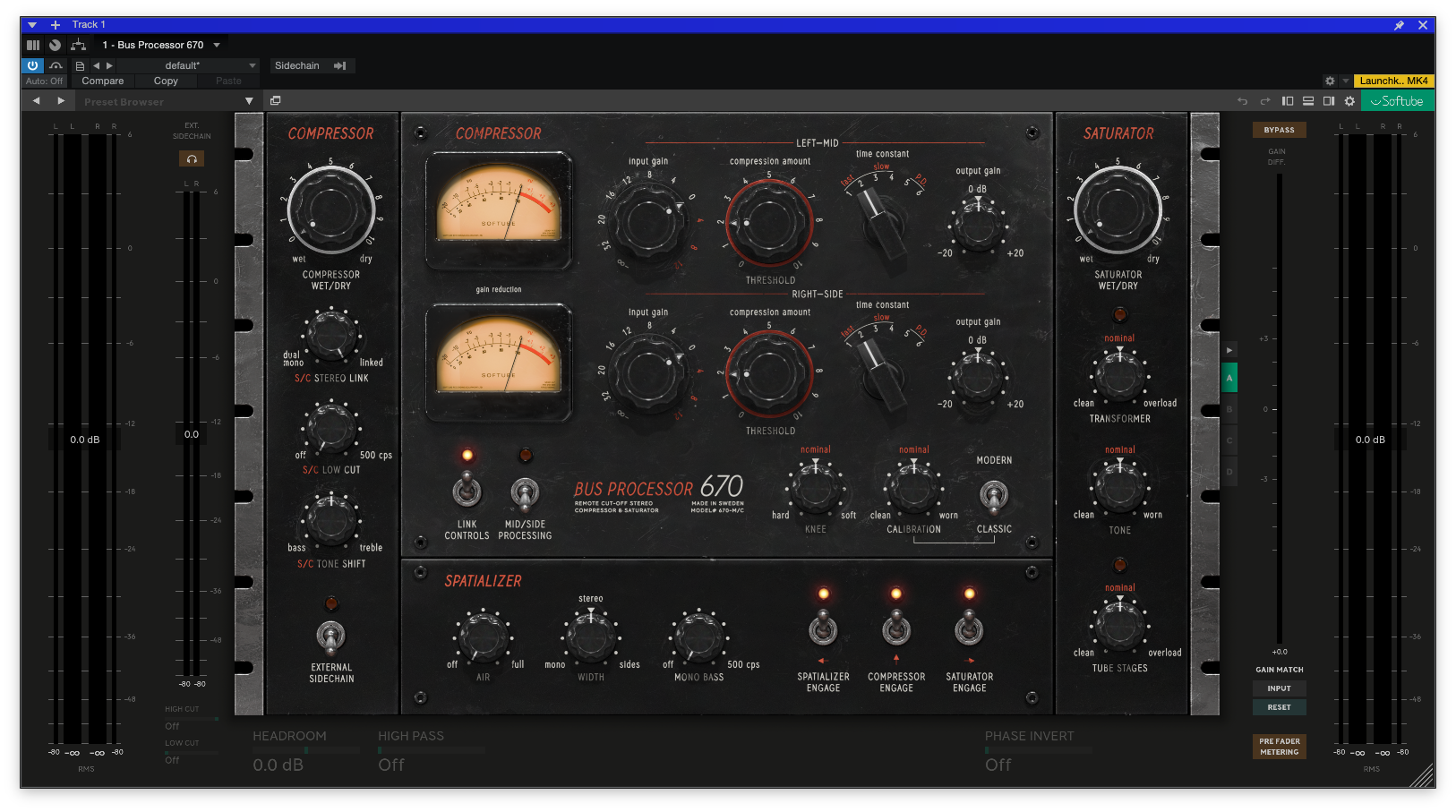Click the Gain Match Reset button

point(1279,707)
